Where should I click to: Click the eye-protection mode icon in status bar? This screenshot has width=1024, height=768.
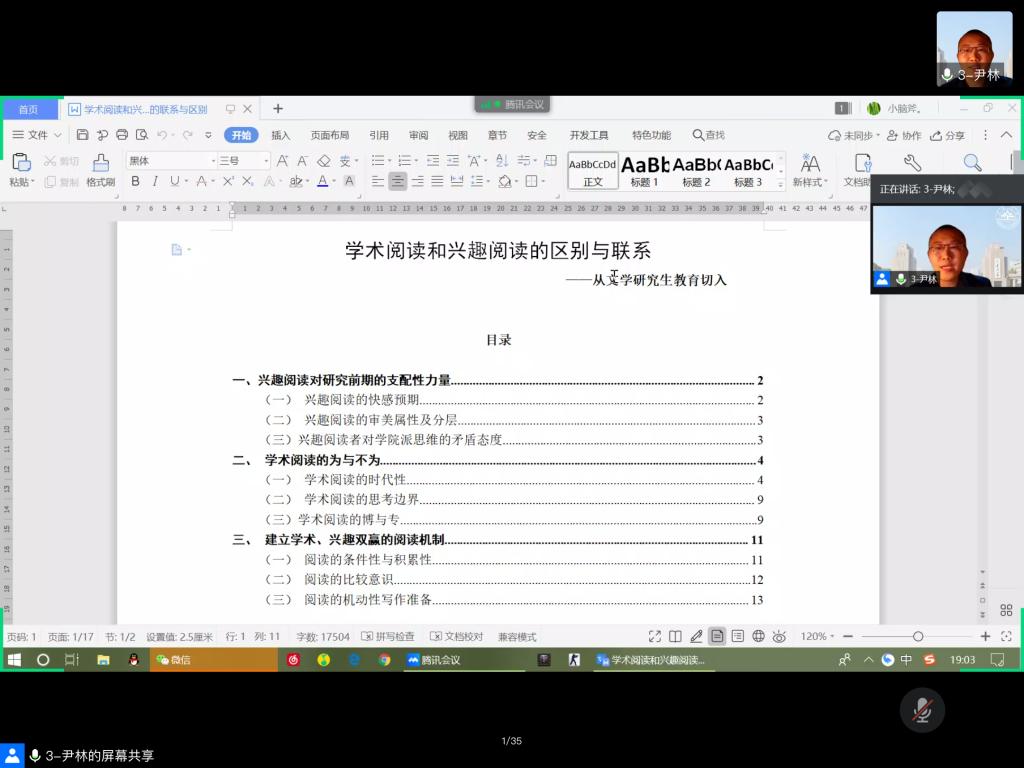click(779, 636)
